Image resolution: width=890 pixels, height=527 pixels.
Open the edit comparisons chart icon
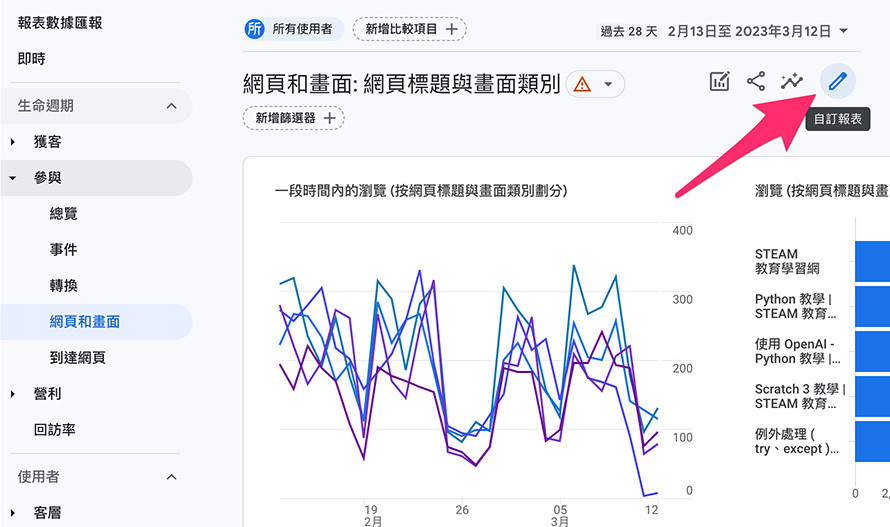pyautogui.click(x=720, y=81)
